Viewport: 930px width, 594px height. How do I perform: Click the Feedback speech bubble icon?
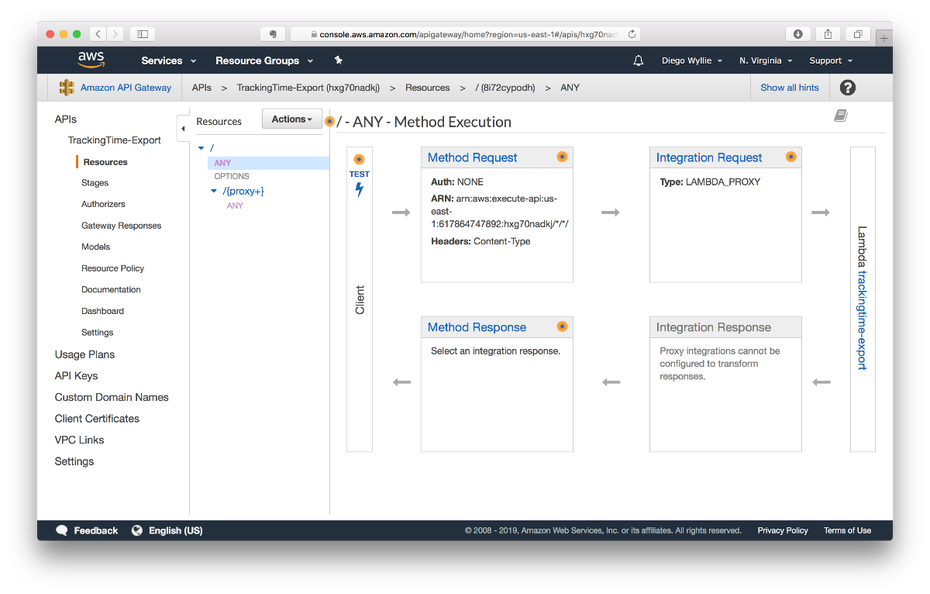62,531
